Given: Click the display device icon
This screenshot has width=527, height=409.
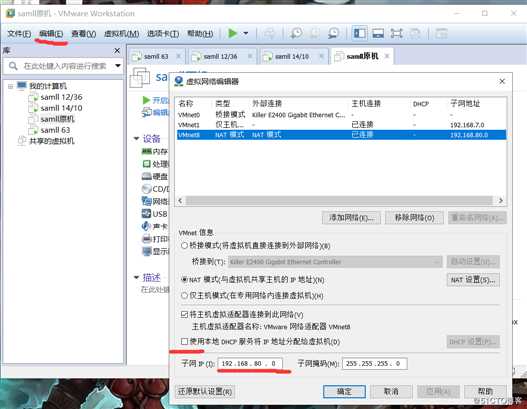Looking at the screenshot, I should point(147,251).
